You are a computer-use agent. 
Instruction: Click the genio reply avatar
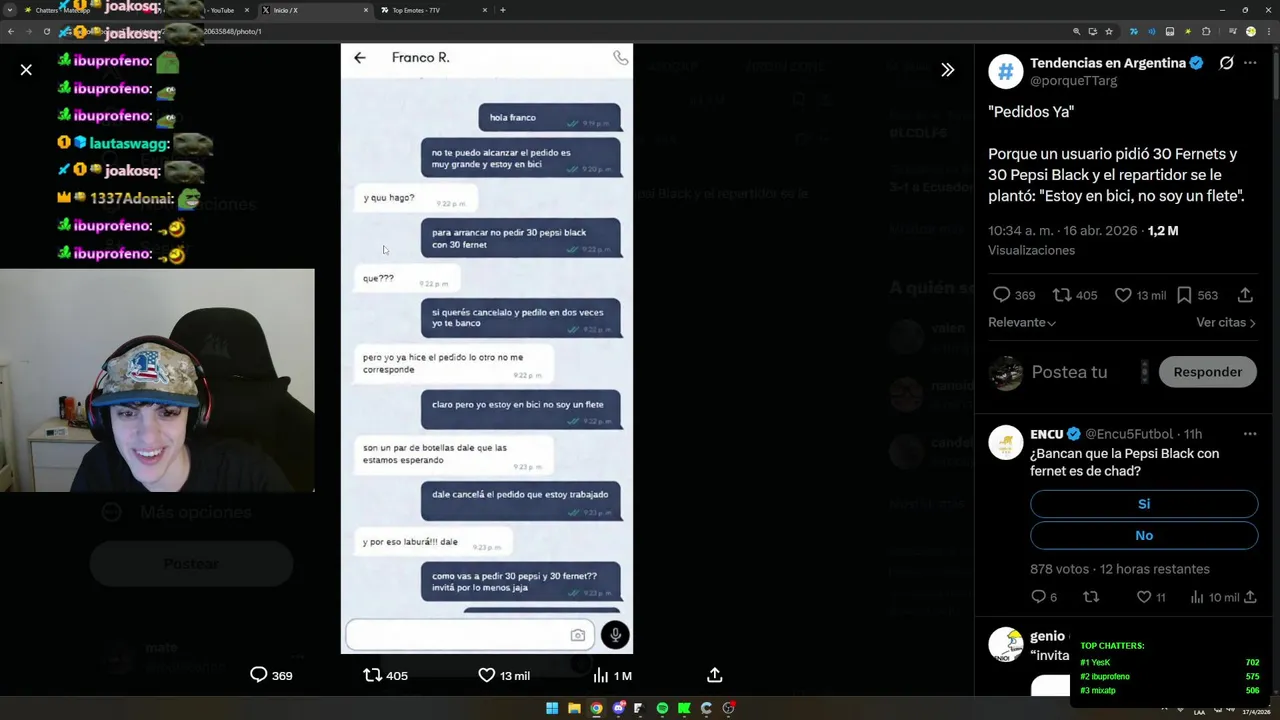click(x=1006, y=644)
